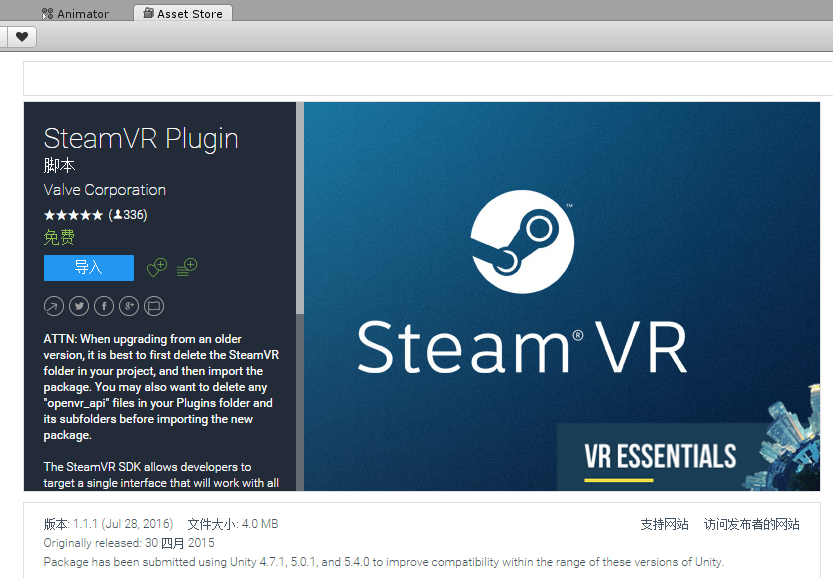Add asset to wishlist heart-plus icon
This screenshot has height=578, width=833.
point(157,267)
